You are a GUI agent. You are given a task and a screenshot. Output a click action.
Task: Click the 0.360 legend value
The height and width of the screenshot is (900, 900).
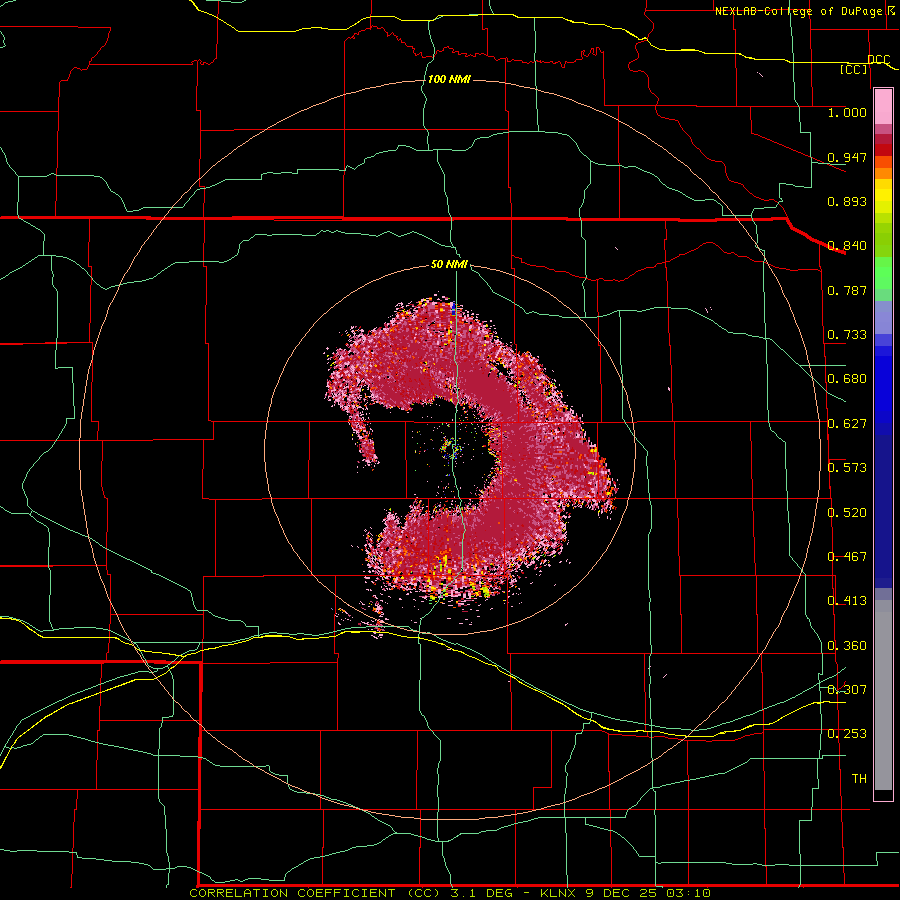click(847, 646)
